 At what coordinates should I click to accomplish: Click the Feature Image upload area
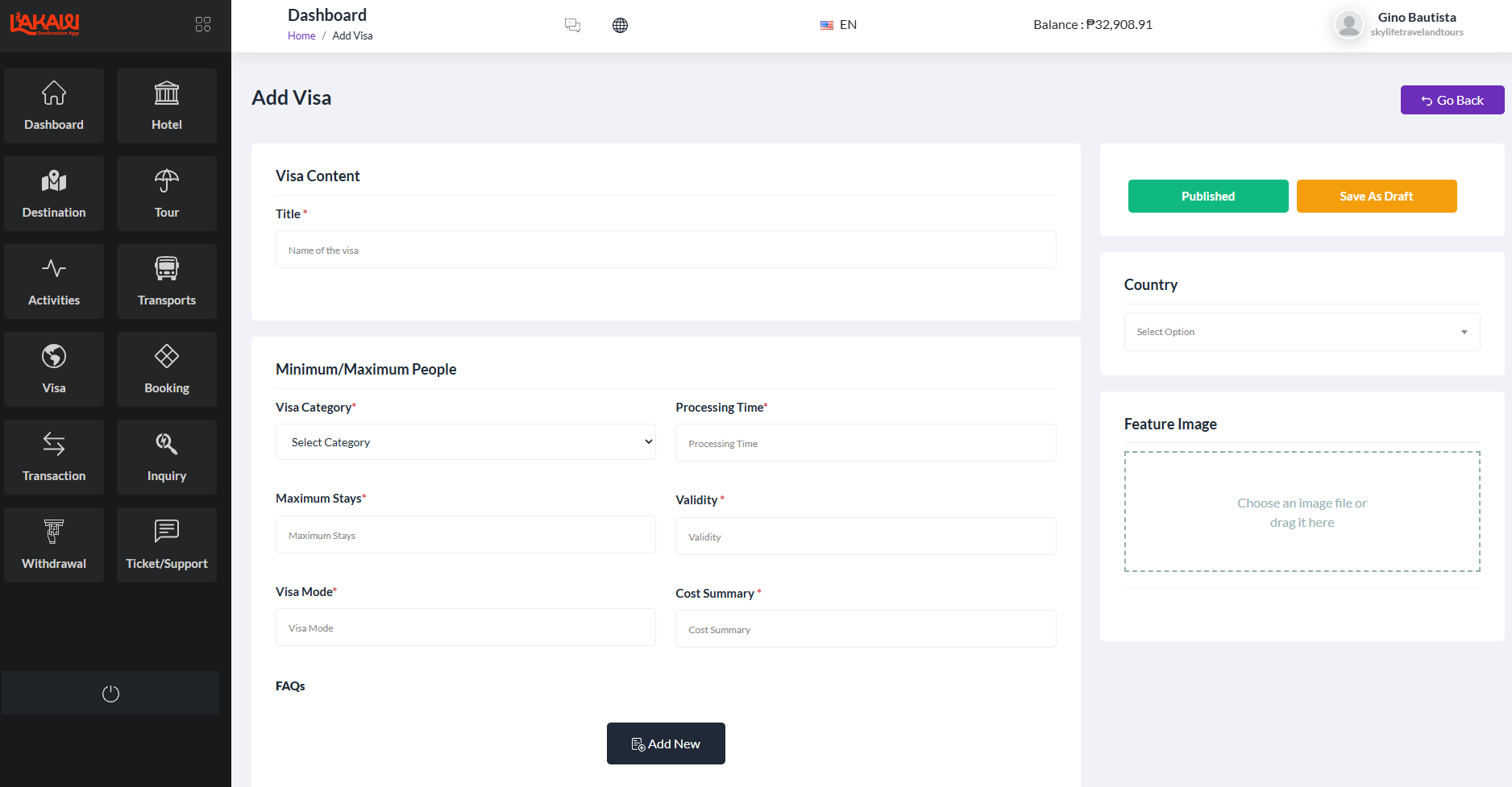tap(1302, 512)
